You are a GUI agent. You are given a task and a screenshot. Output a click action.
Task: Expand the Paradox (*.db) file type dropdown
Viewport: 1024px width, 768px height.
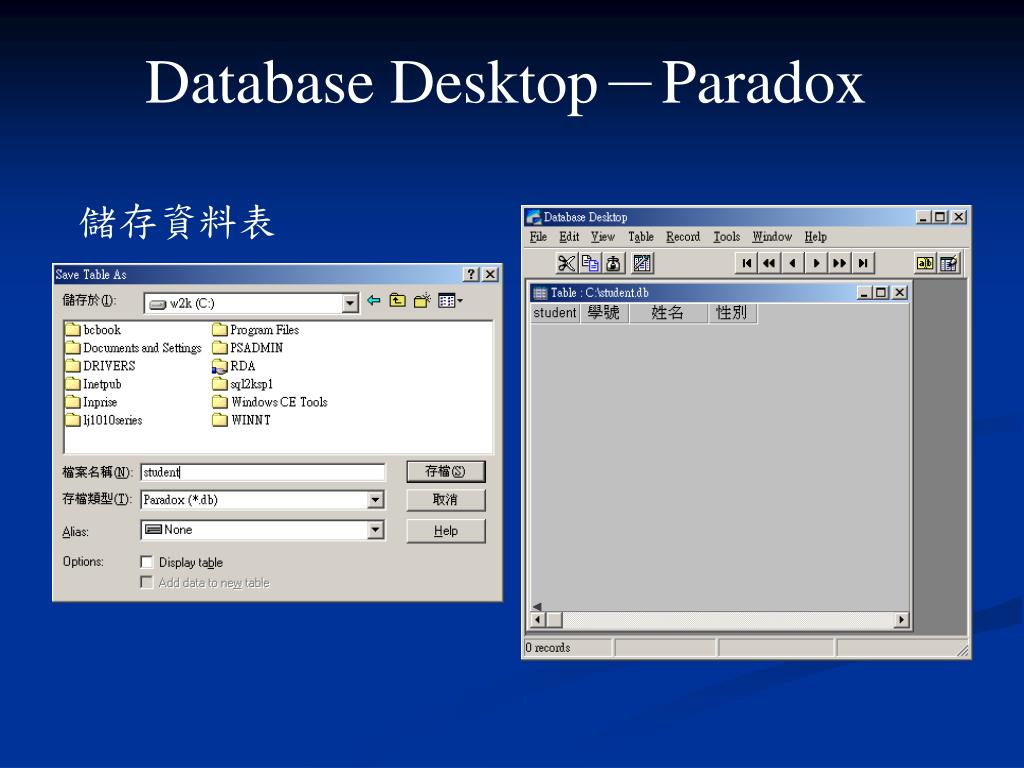375,500
